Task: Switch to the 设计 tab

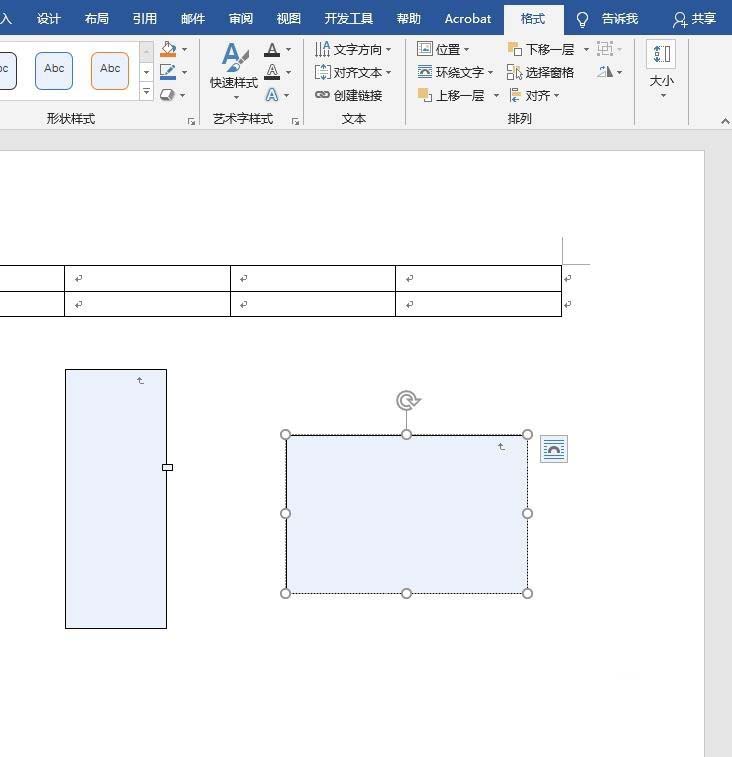Action: [x=49, y=19]
